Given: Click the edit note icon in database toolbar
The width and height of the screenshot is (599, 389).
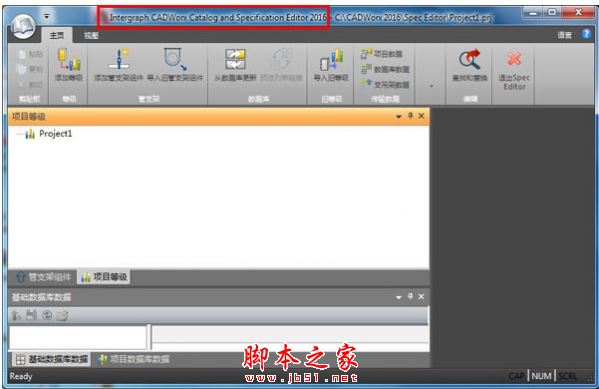Looking at the screenshot, I should [x=63, y=315].
